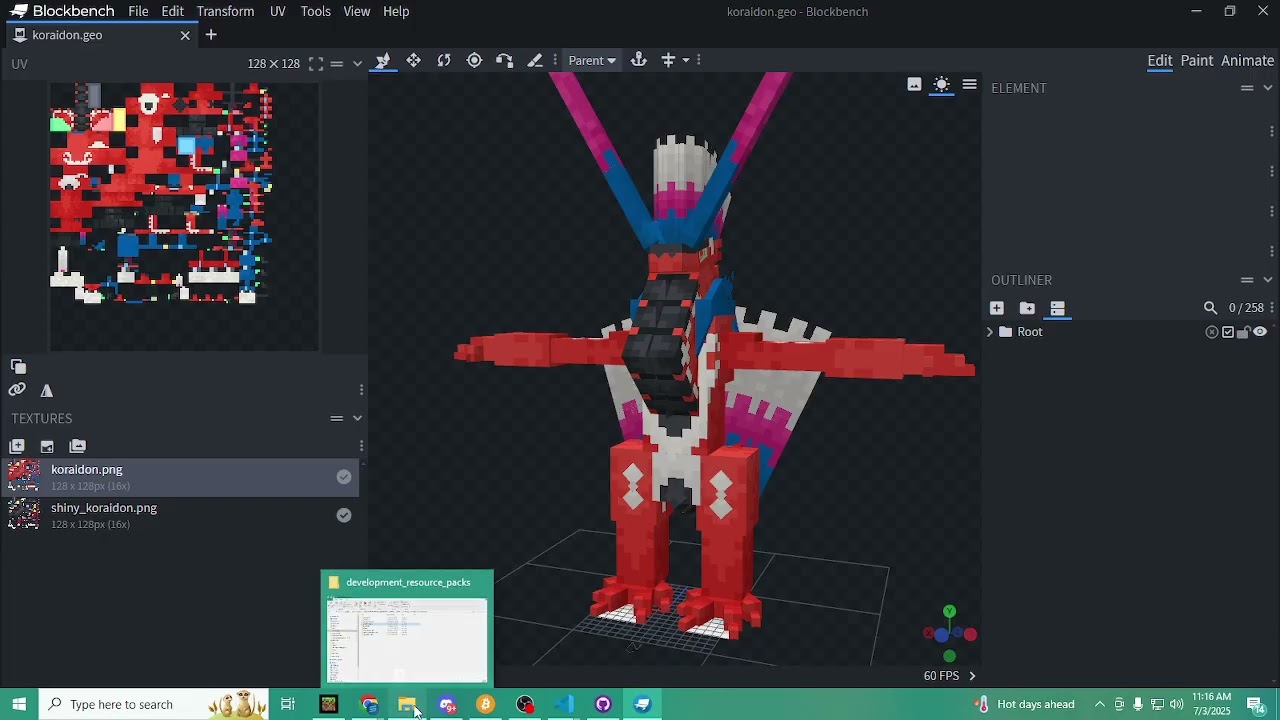Collapse the Outliner panel chevron
Image resolution: width=1280 pixels, height=720 pixels.
tap(1268, 280)
